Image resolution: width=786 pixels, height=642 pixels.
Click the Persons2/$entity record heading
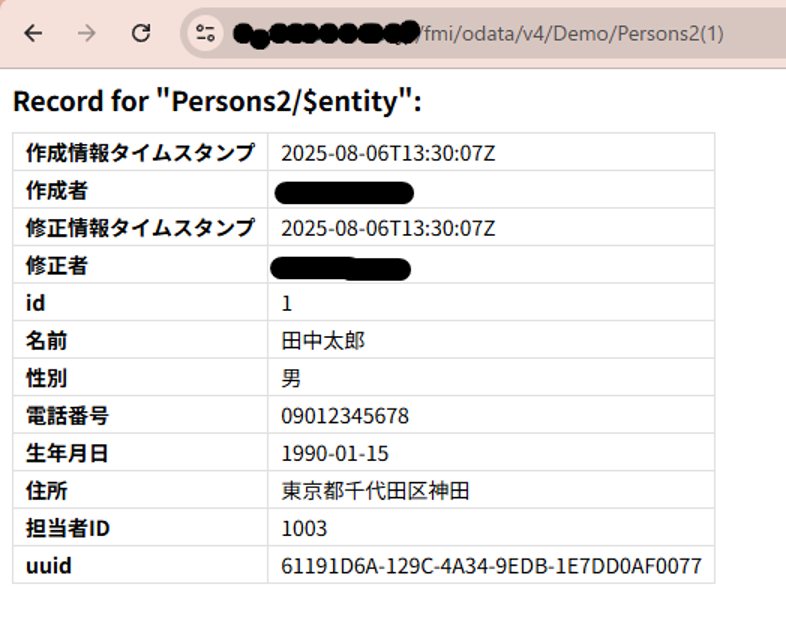pyautogui.click(x=217, y=102)
